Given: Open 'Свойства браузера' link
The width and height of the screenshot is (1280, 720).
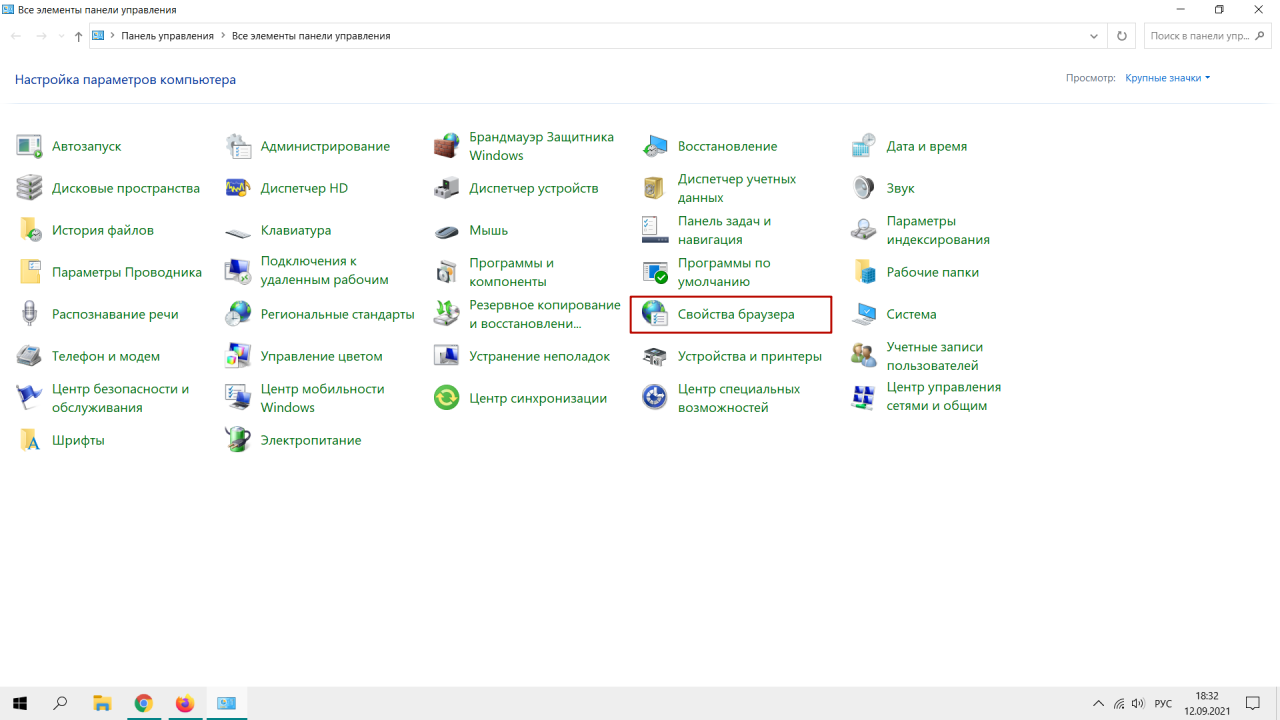Looking at the screenshot, I should [x=736, y=314].
